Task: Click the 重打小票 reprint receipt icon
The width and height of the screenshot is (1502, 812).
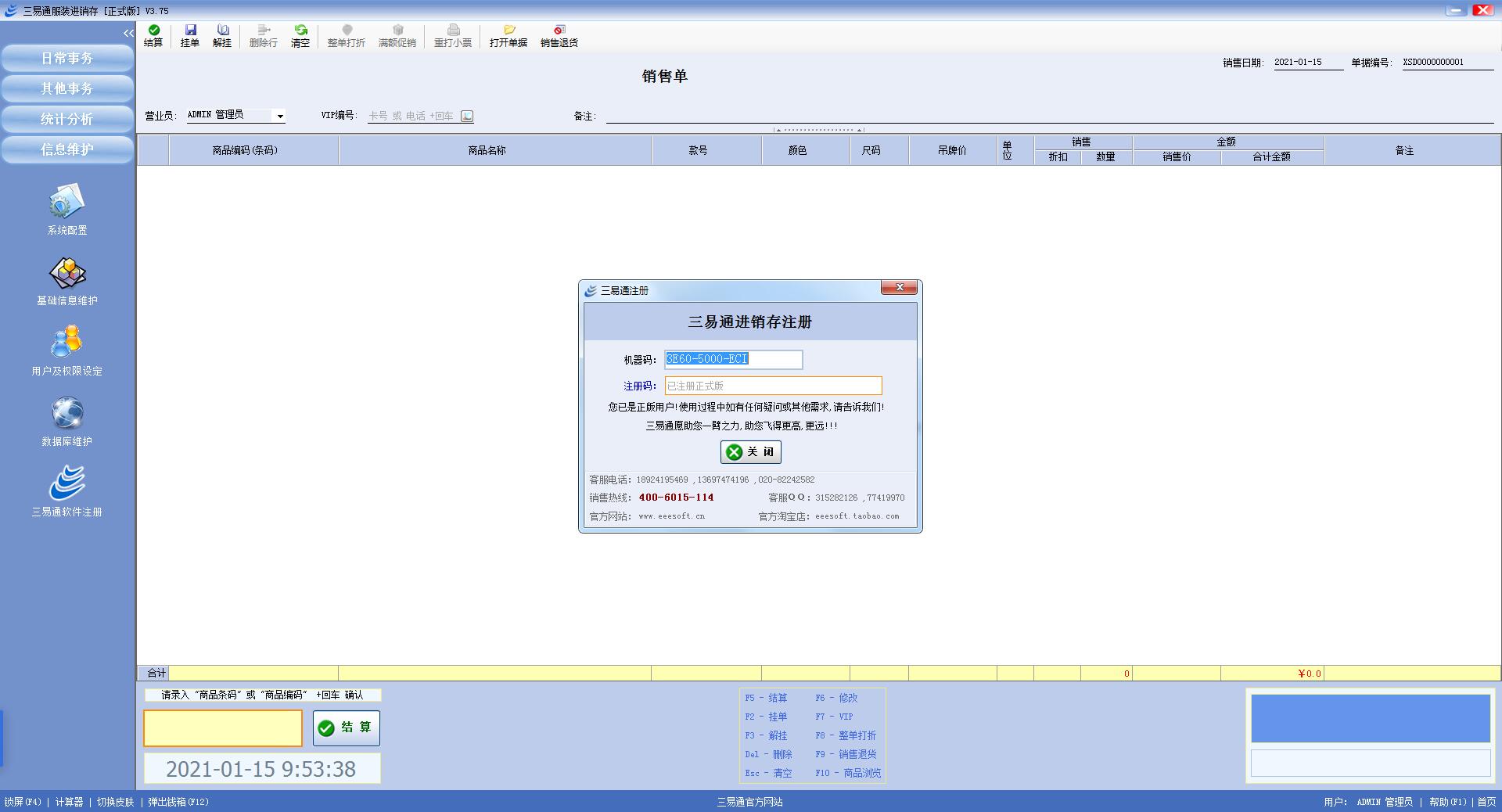Action: [453, 36]
